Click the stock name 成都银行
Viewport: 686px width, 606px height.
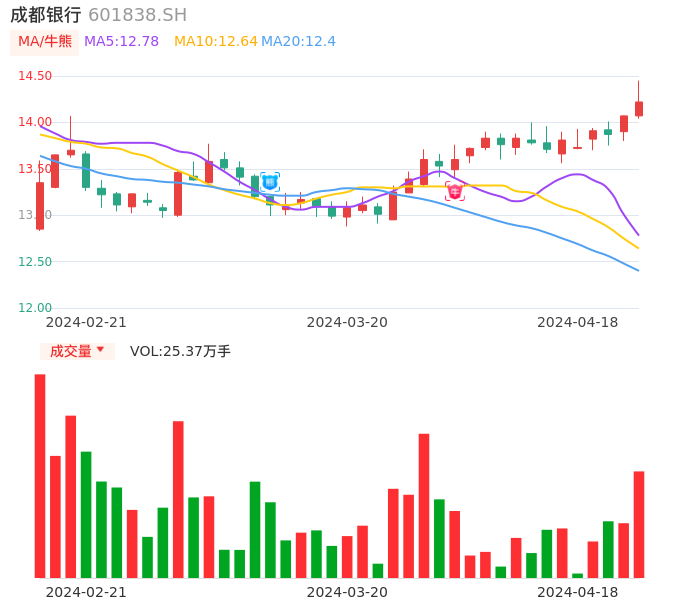click(x=46, y=15)
